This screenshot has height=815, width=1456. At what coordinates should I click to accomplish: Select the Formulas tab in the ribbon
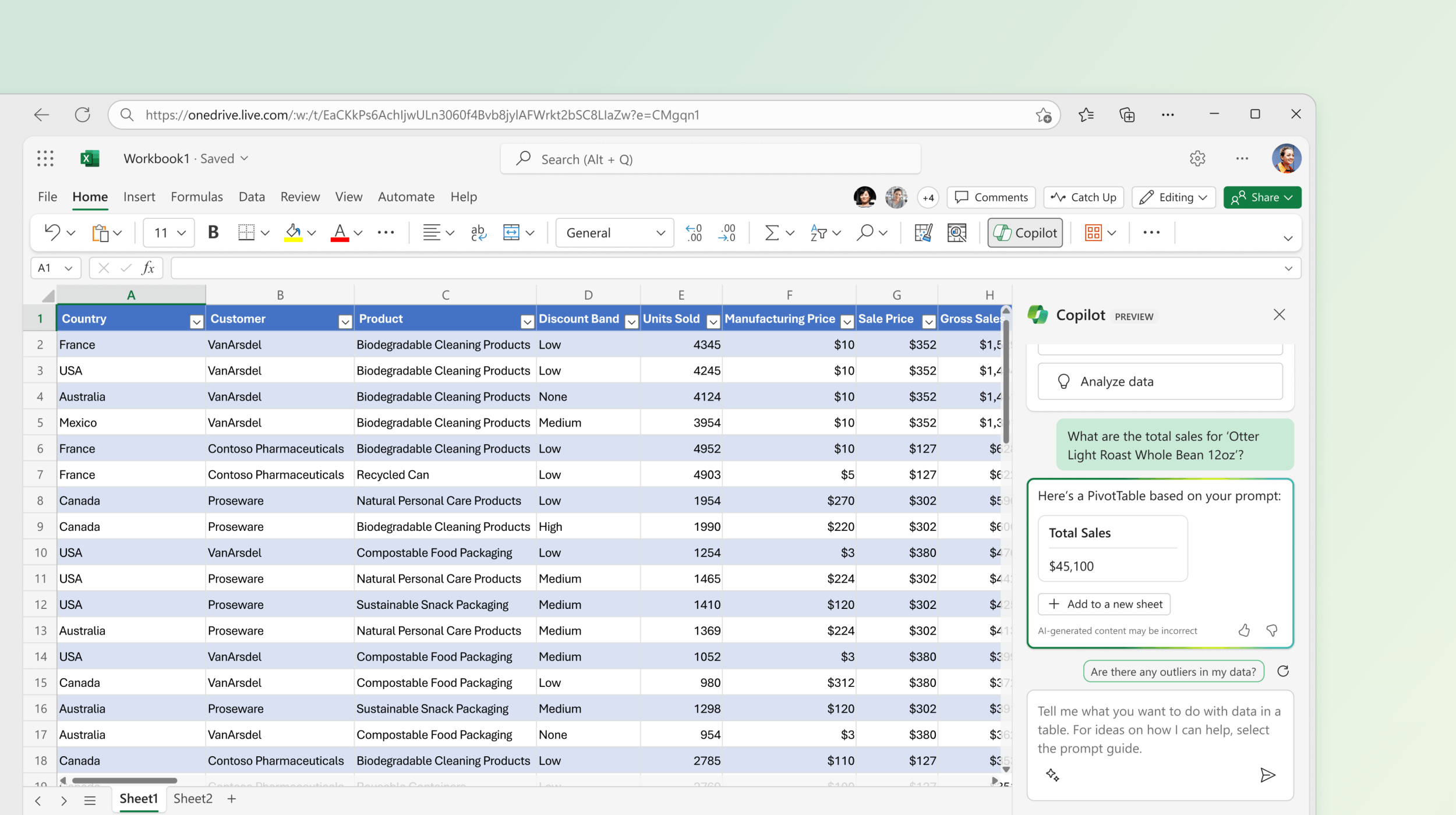pos(196,196)
